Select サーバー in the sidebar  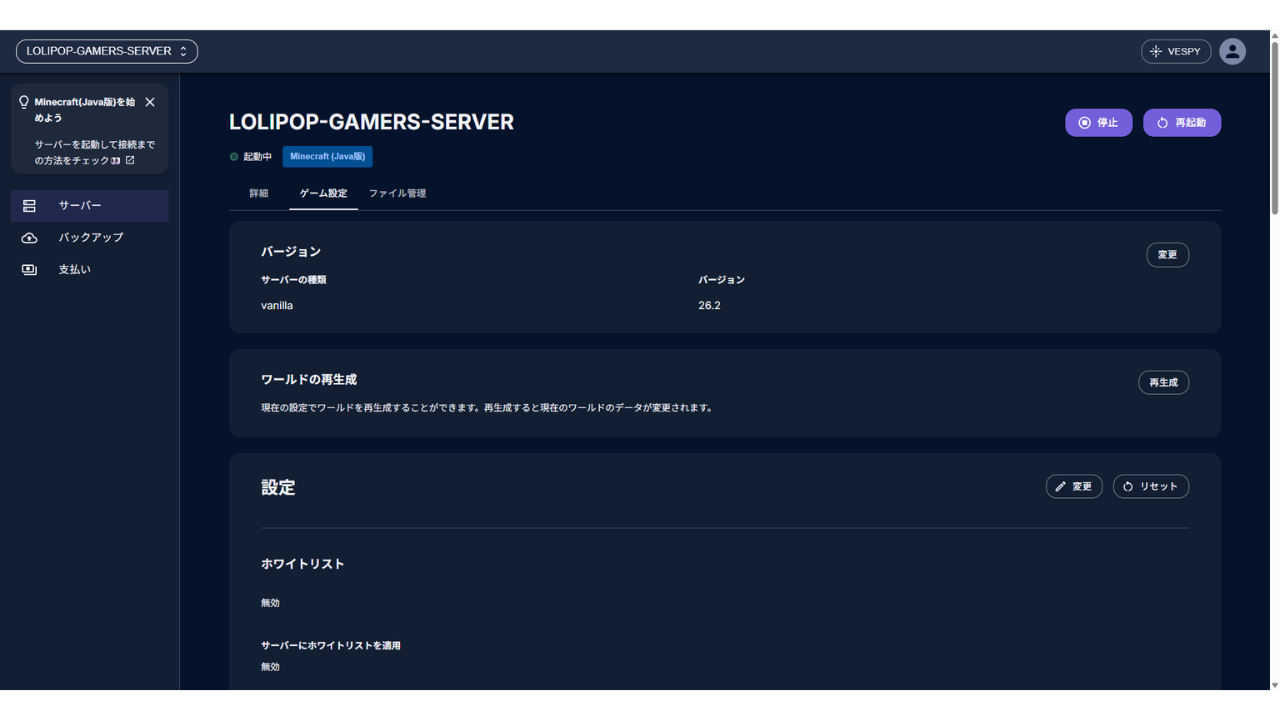(x=89, y=205)
